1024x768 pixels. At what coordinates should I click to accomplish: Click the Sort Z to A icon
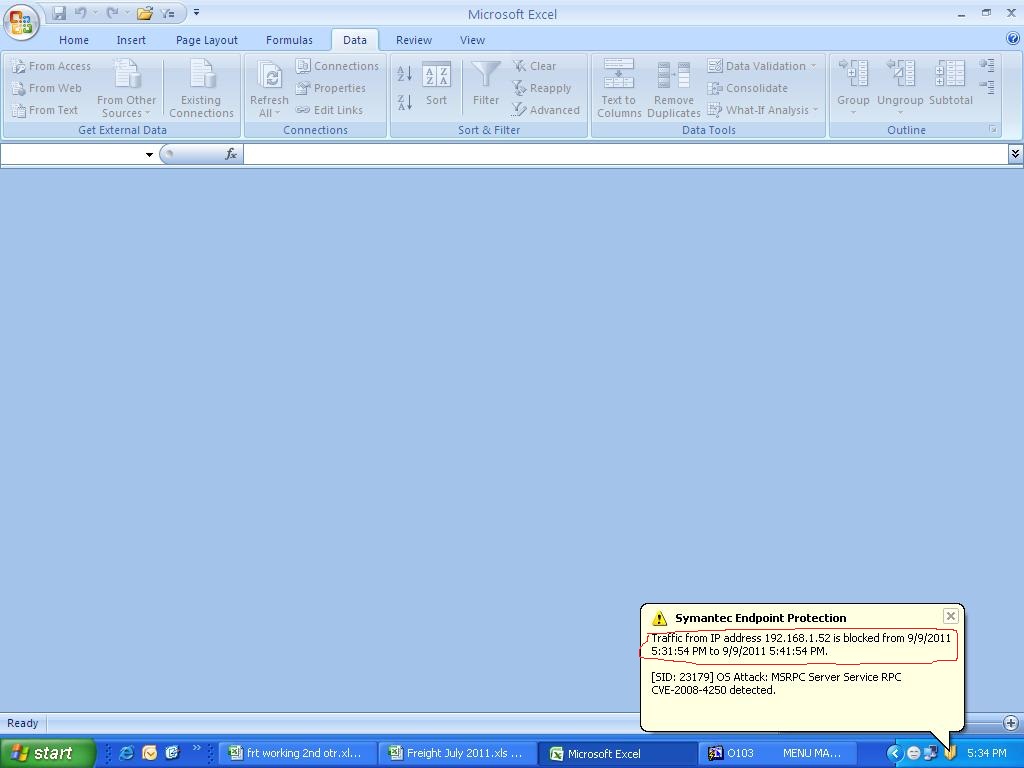(404, 102)
